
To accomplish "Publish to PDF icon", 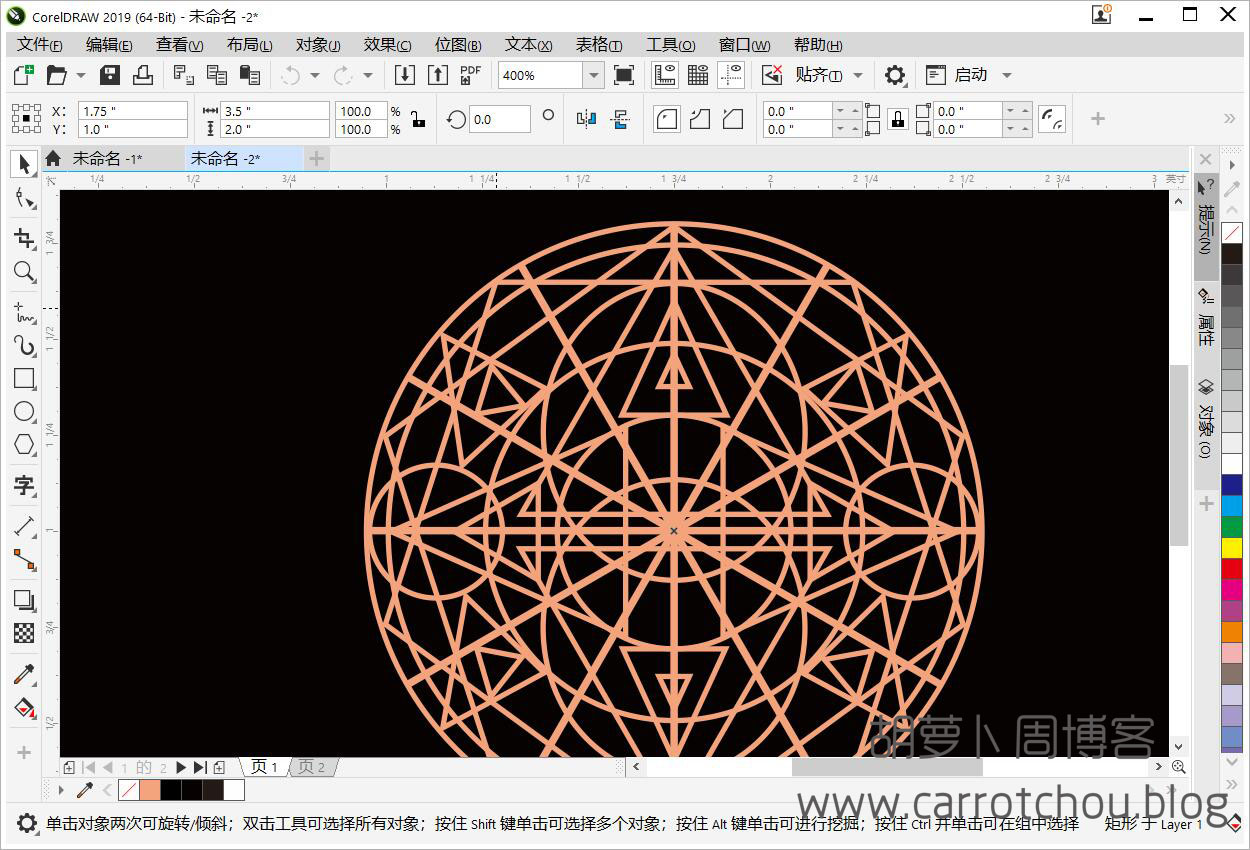I will (470, 75).
